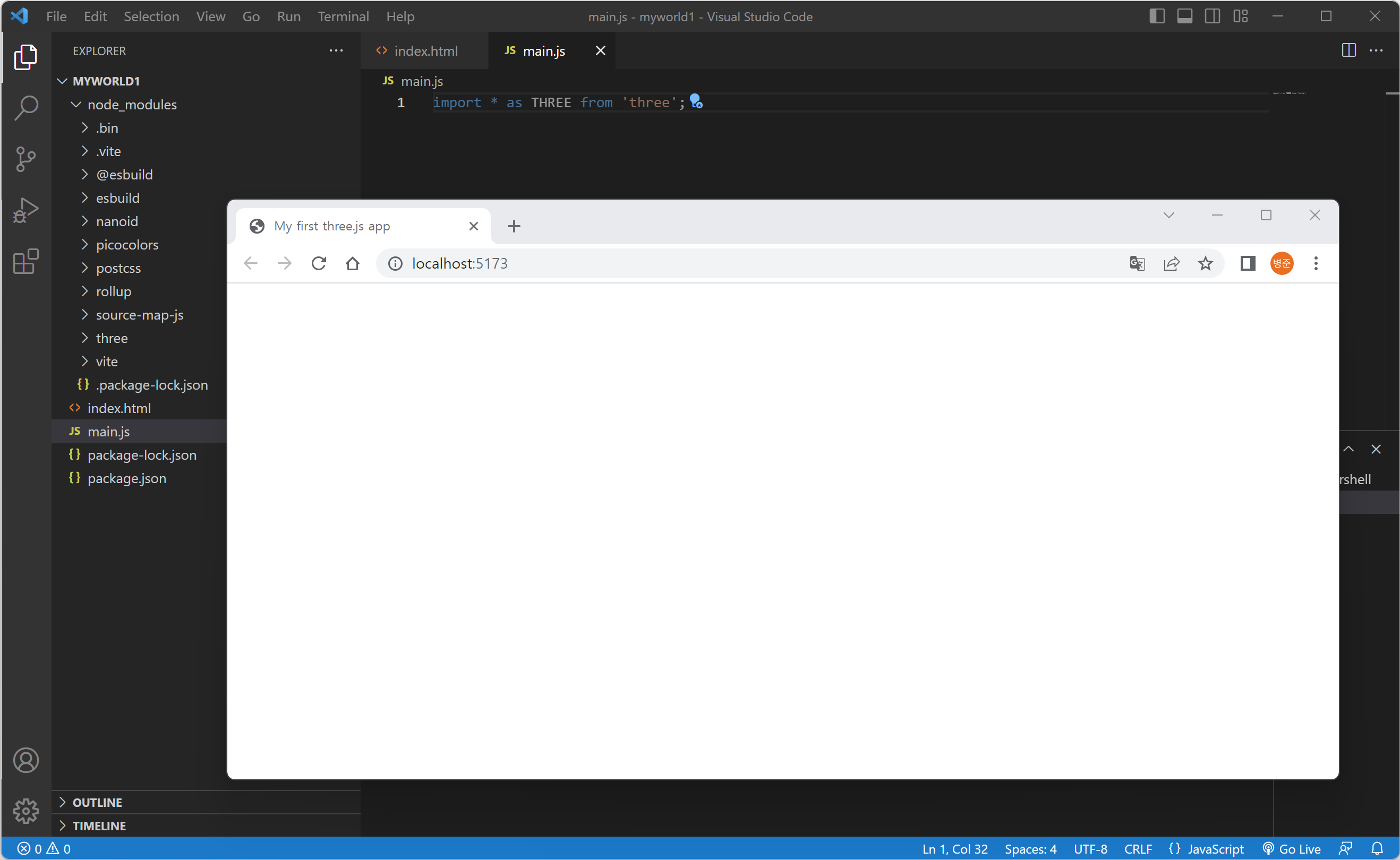Image resolution: width=1400 pixels, height=860 pixels.
Task: Open the Extensions view
Action: 25,262
